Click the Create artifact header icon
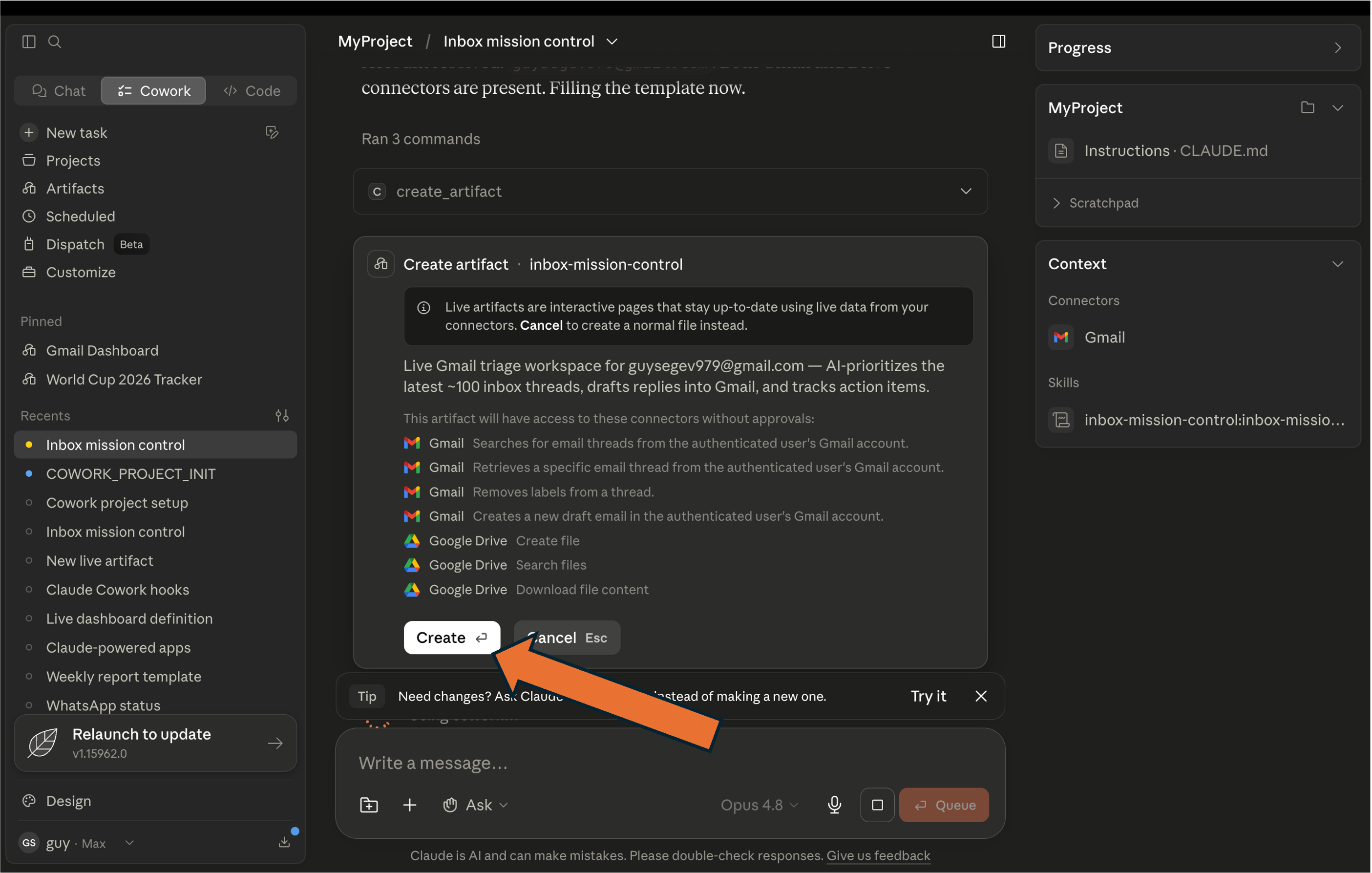The image size is (1372, 873). tap(380, 264)
